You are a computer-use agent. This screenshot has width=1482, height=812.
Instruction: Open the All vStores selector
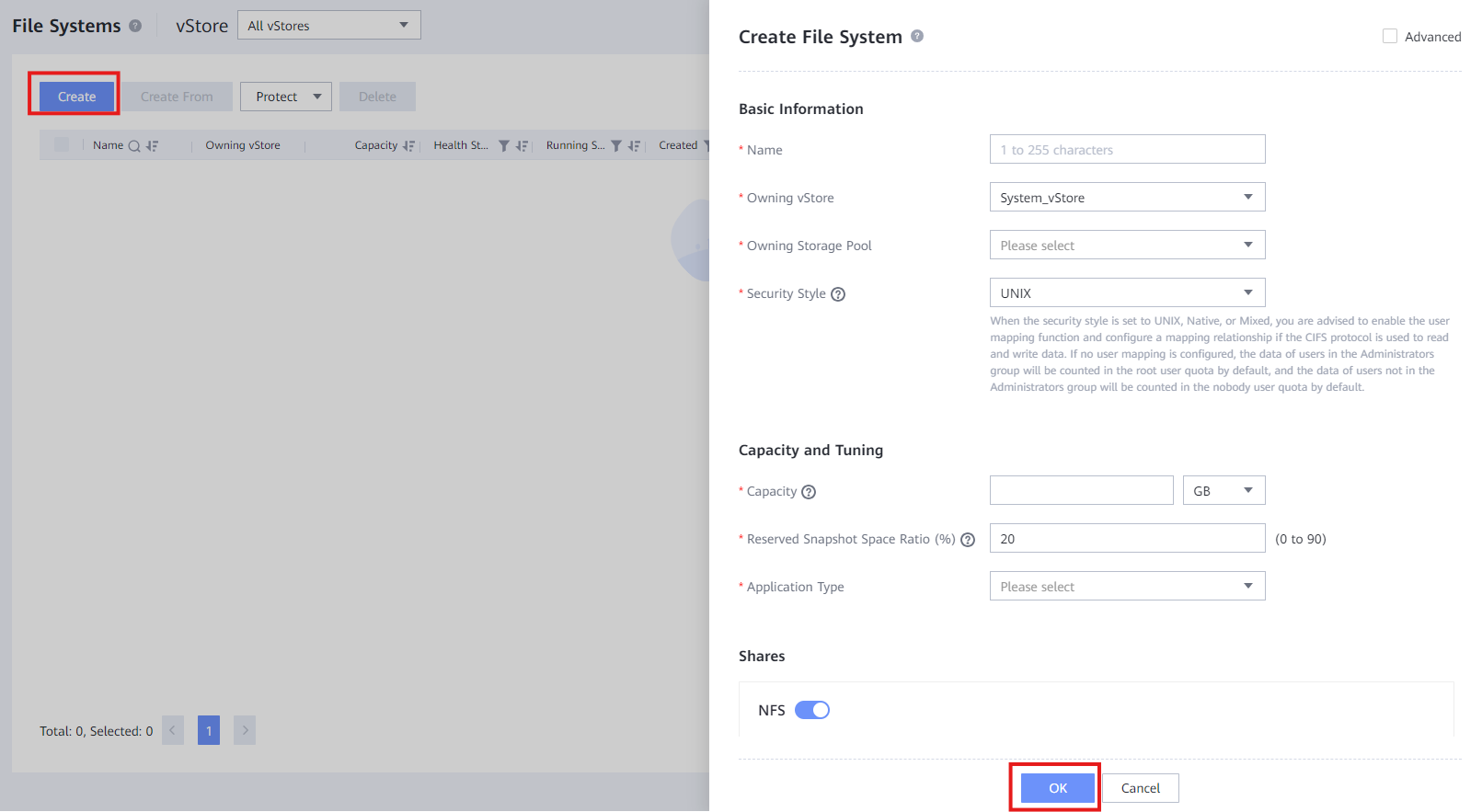point(329,25)
